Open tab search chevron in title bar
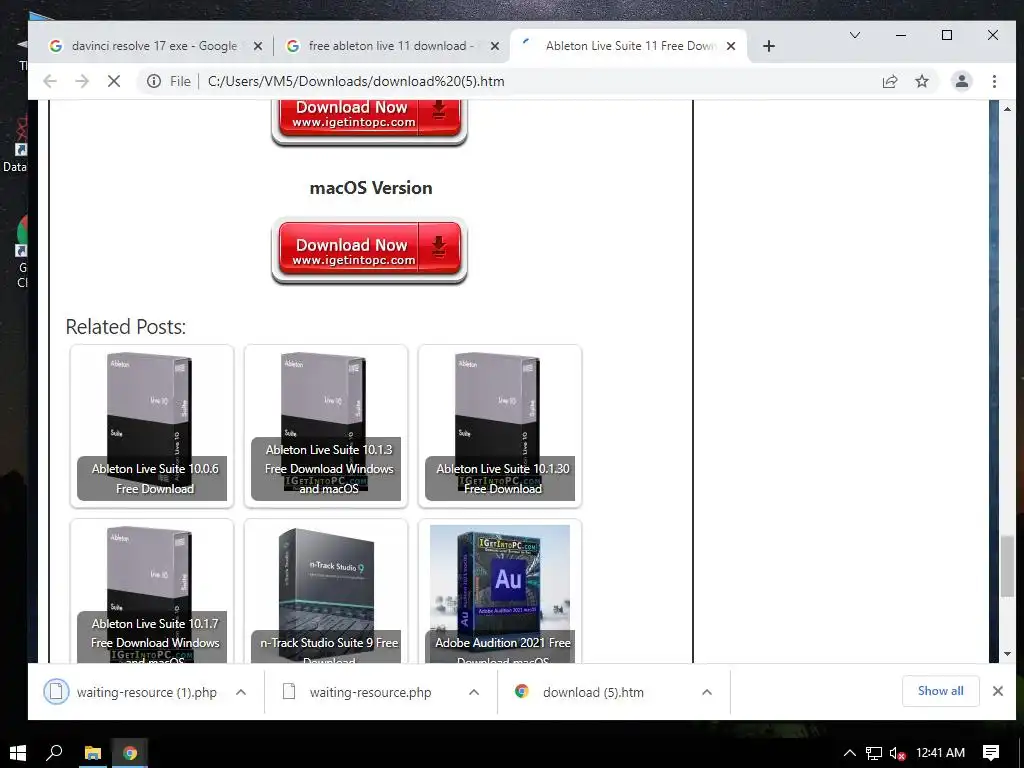Image resolution: width=1024 pixels, height=768 pixels. 854,35
